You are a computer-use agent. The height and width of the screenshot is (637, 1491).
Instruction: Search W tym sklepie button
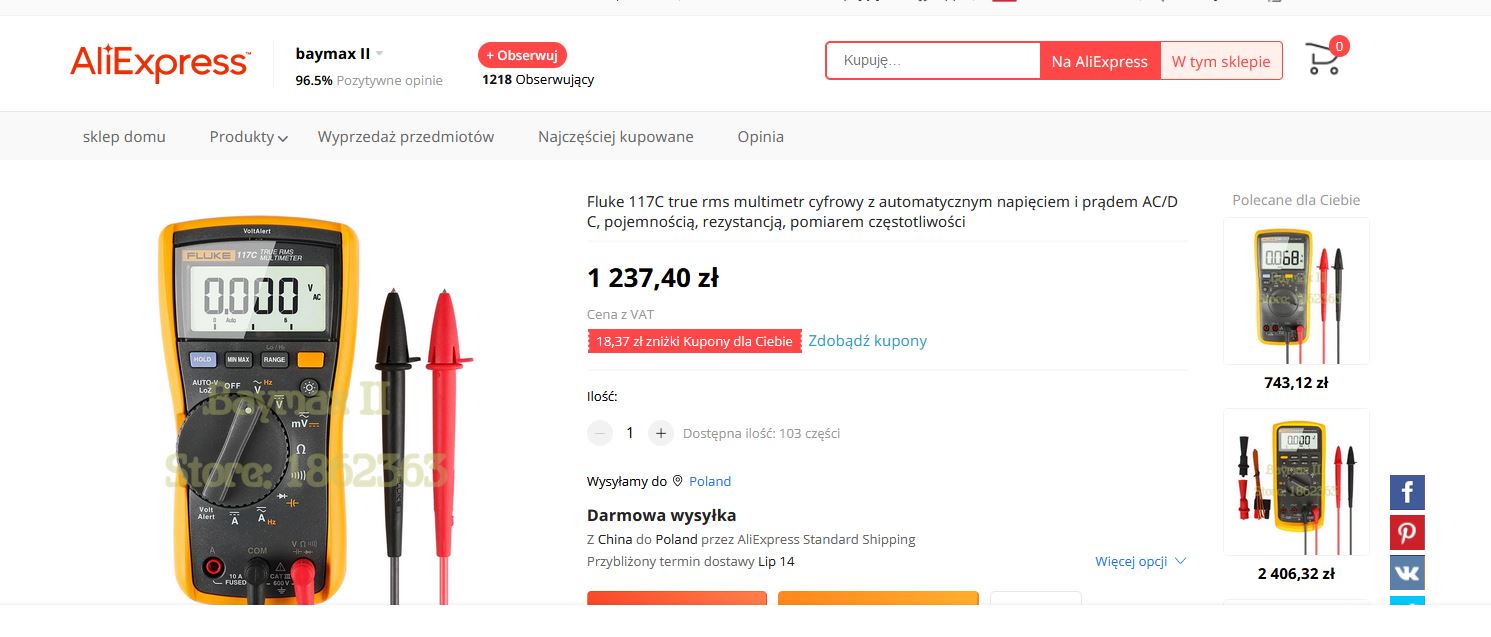[1221, 61]
